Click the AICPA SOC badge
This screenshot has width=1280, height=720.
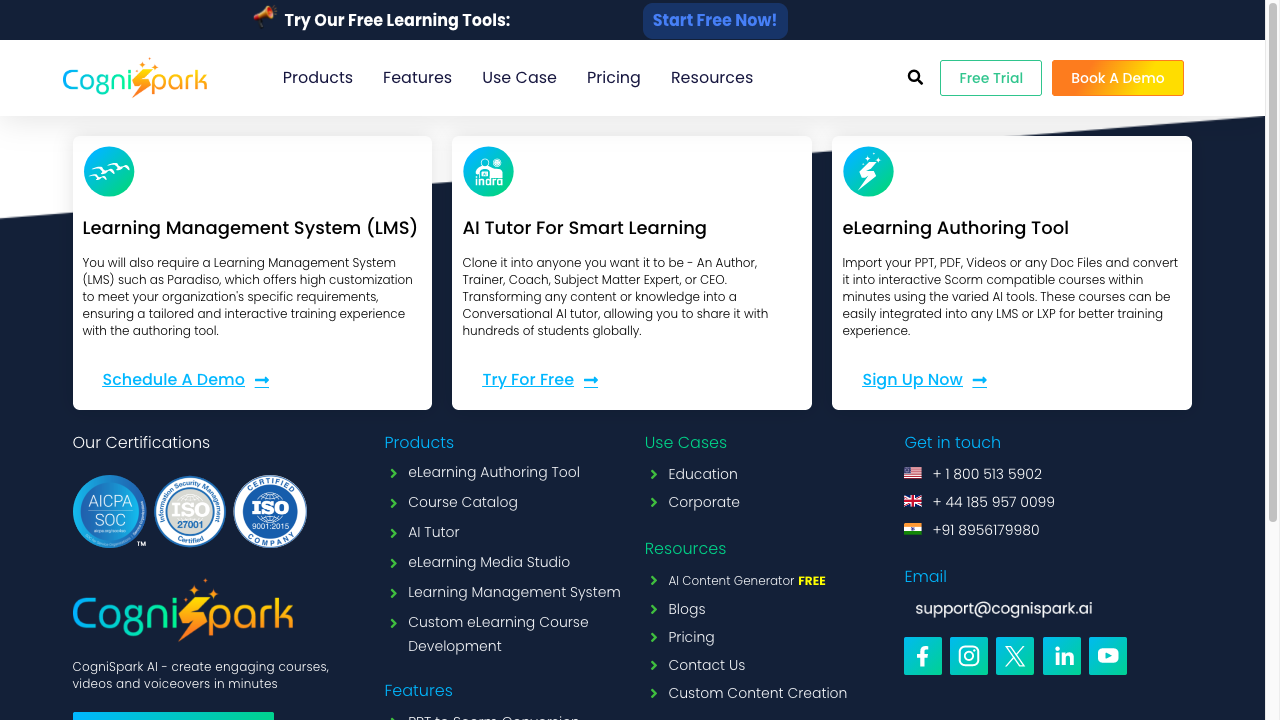[x=110, y=511]
